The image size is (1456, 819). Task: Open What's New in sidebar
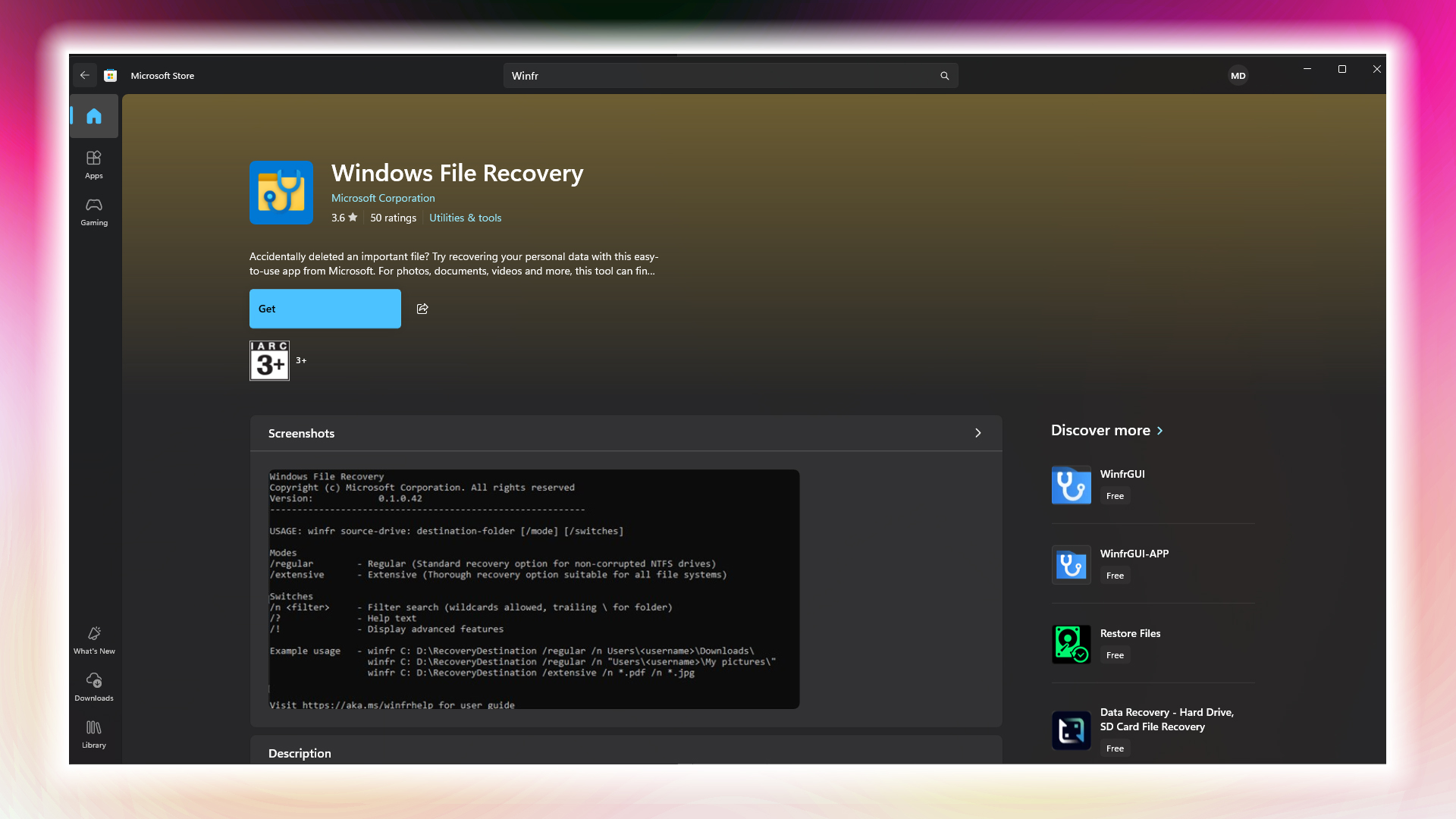[94, 640]
